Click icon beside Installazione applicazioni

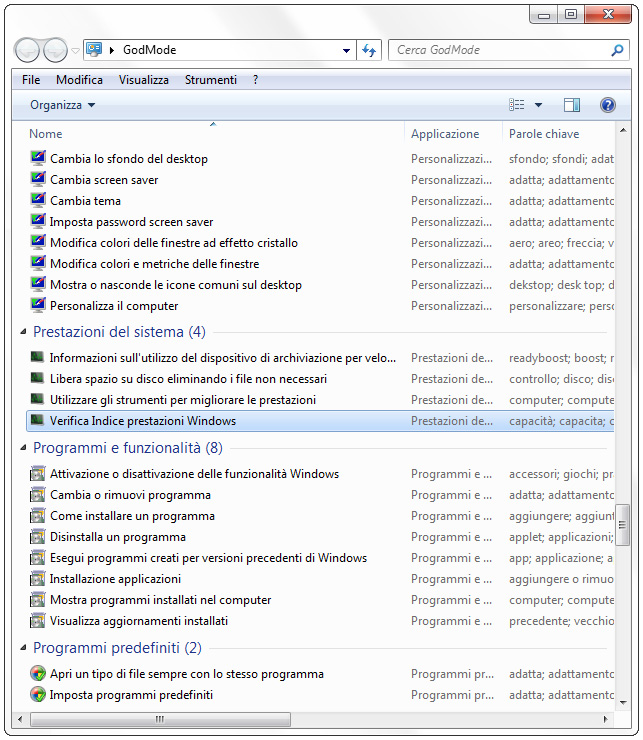pos(38,579)
